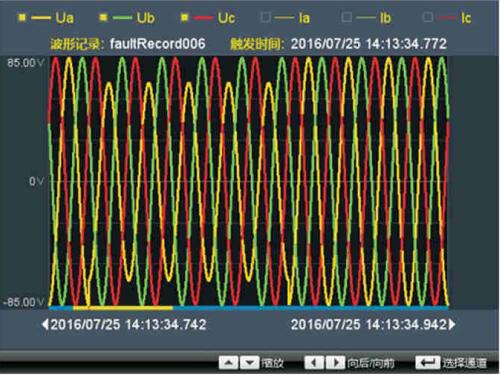Image resolution: width=500 pixels, height=375 pixels.
Task: Click the yellow Ua legend line swatch
Action: (41, 18)
